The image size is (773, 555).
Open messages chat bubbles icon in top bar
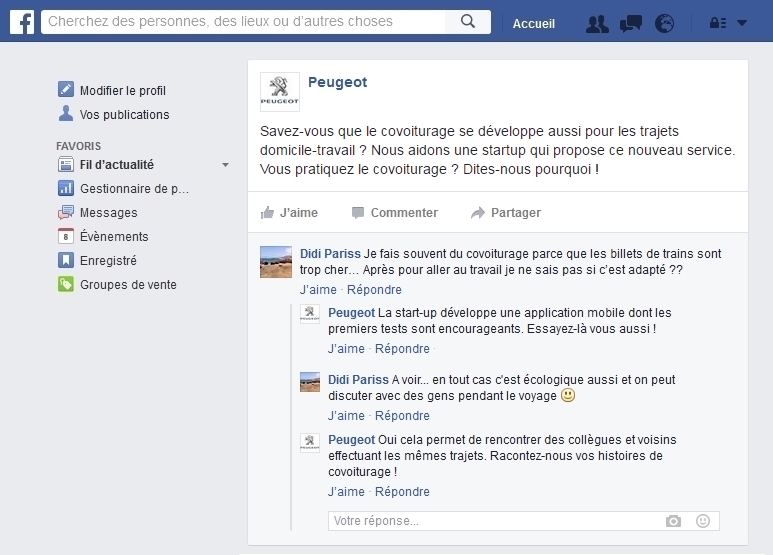631,24
